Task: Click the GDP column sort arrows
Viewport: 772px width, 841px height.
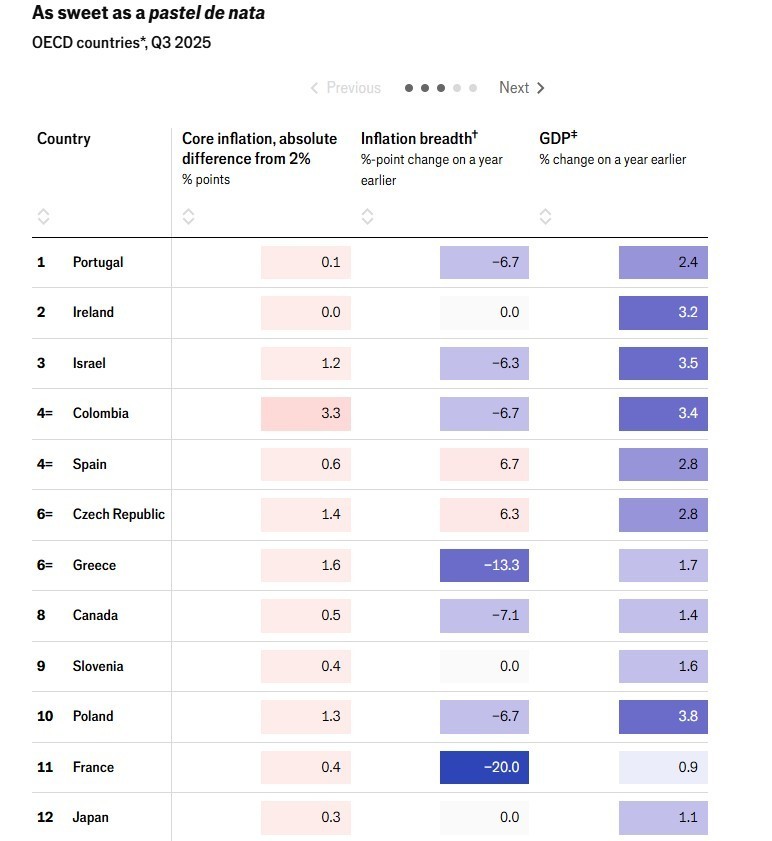Action: pyautogui.click(x=545, y=216)
